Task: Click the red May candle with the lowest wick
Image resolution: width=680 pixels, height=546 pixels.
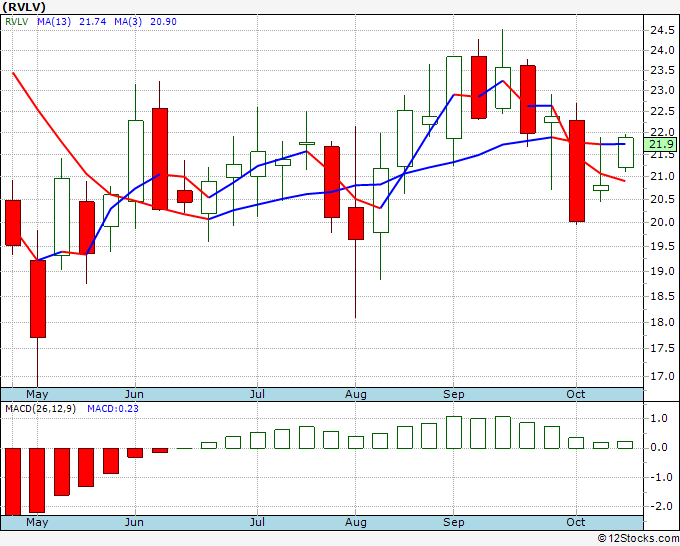Action: tap(38, 299)
